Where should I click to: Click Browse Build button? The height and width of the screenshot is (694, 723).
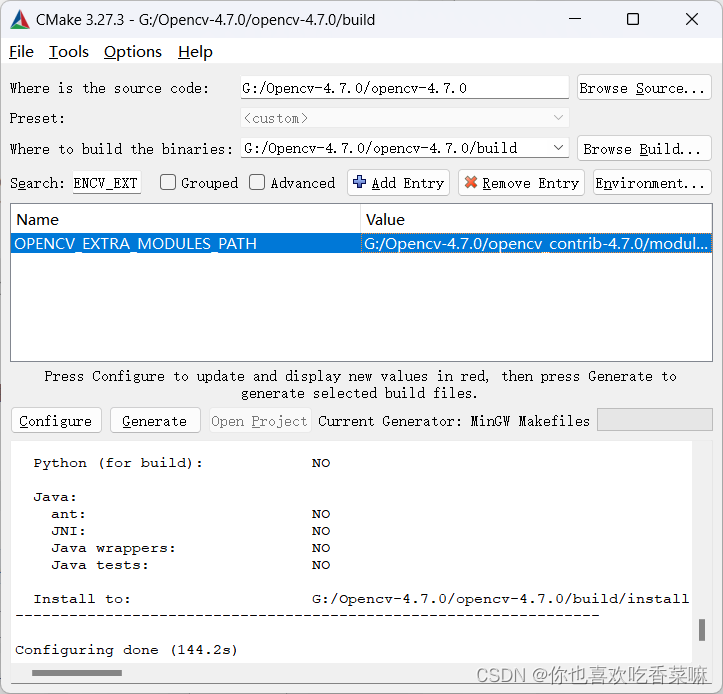[x=644, y=148]
